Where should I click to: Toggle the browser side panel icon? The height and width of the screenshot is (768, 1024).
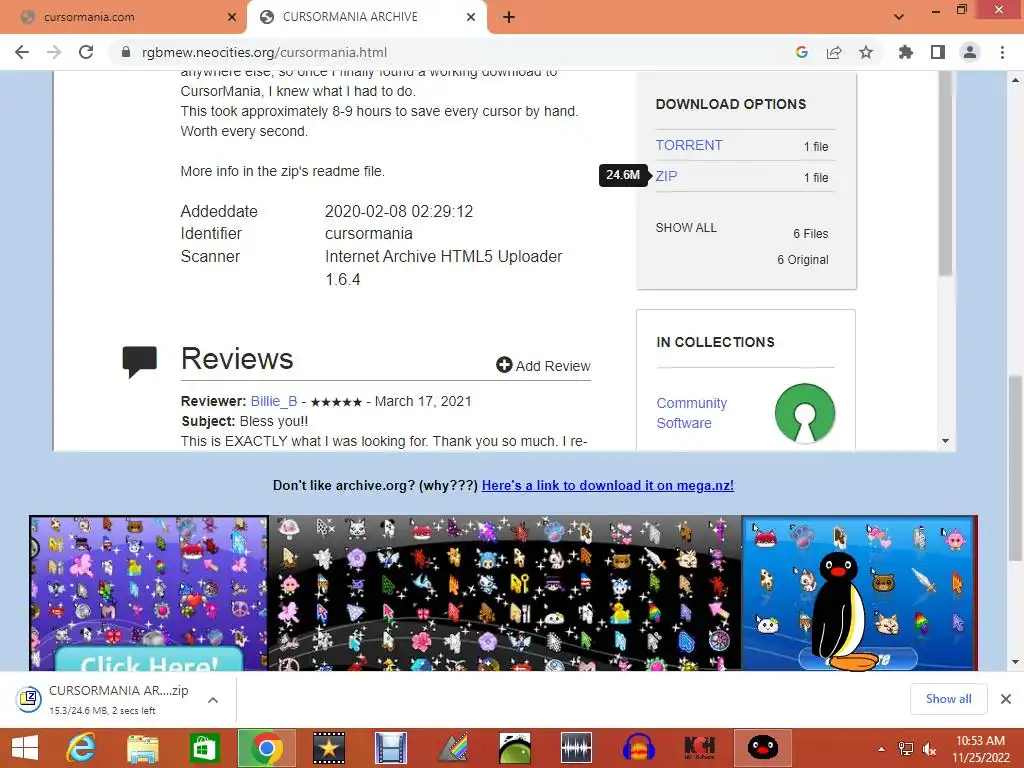tap(938, 52)
